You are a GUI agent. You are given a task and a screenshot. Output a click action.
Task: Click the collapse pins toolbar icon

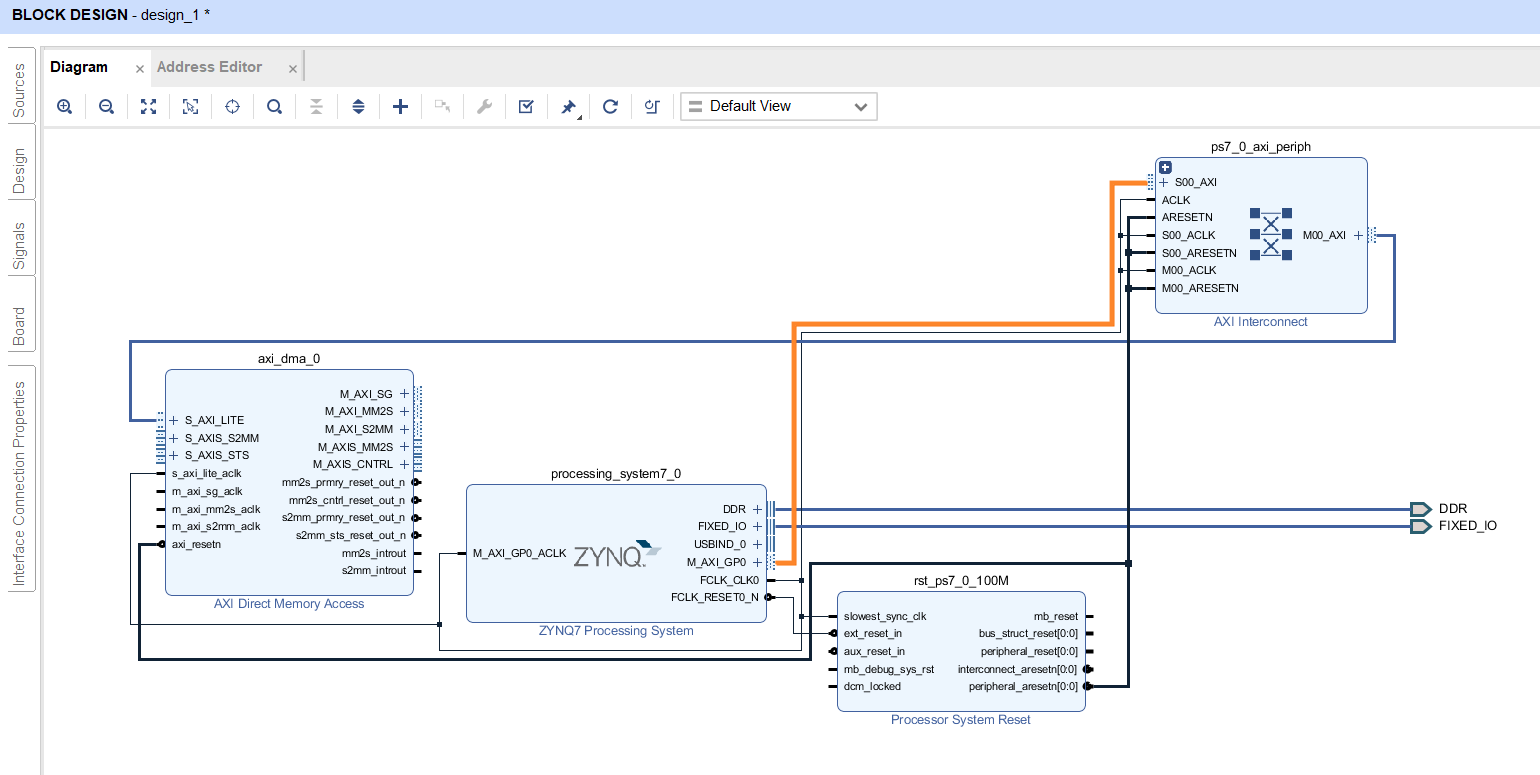coord(316,106)
